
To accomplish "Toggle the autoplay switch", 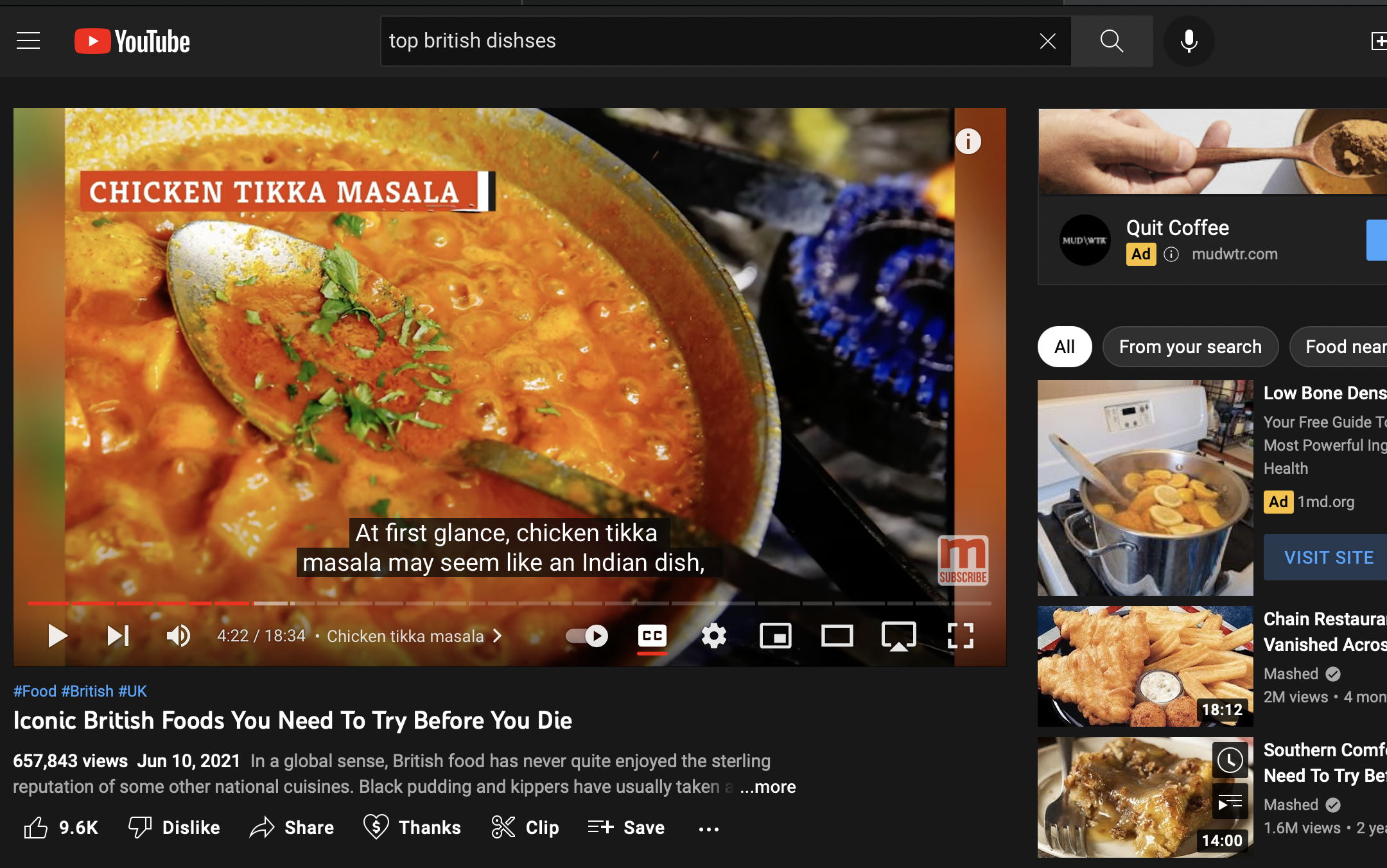I will (587, 636).
